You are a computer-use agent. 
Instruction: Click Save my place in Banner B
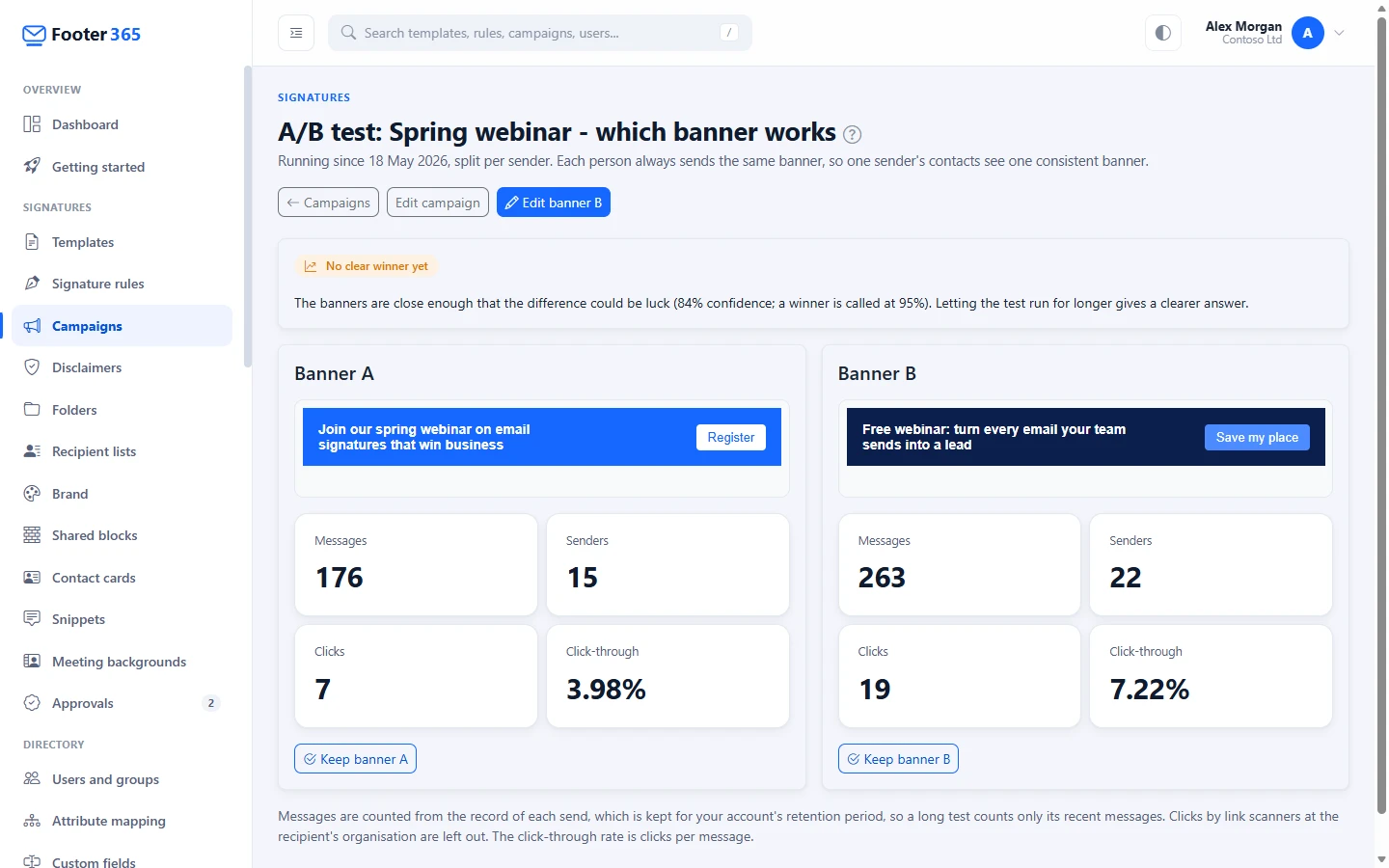(1257, 437)
